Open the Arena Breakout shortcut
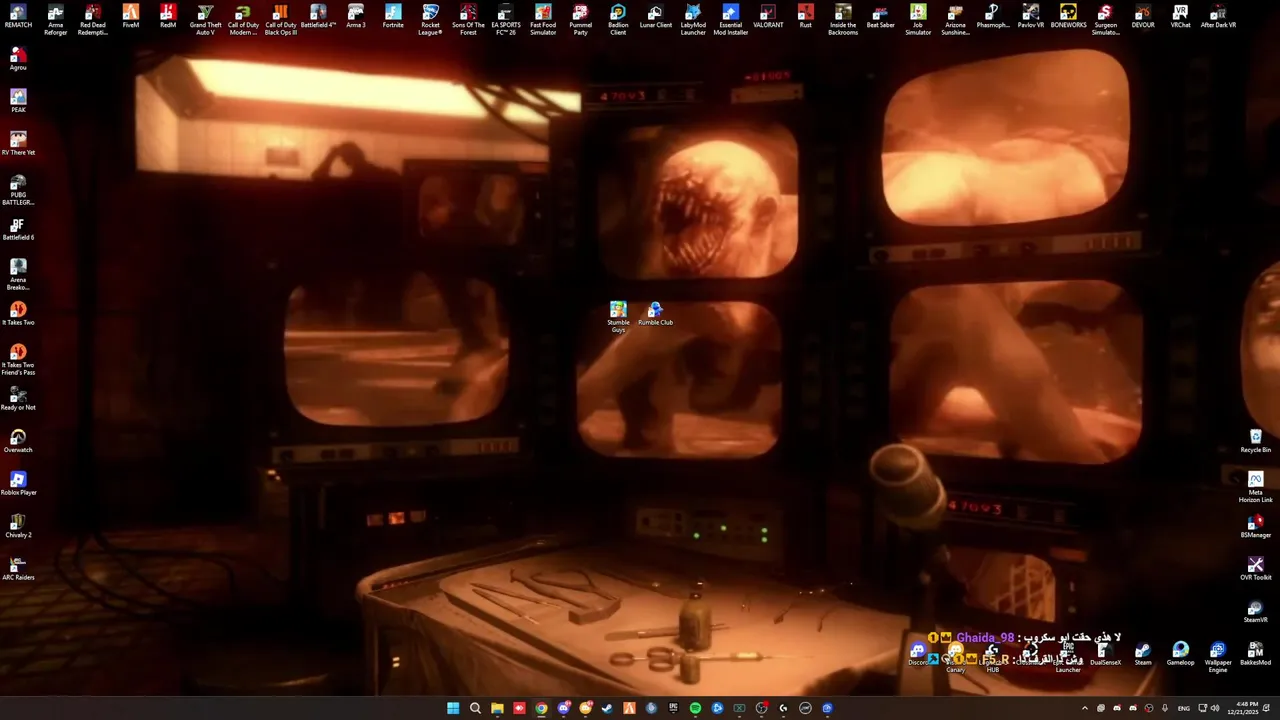Image resolution: width=1280 pixels, height=720 pixels. 18,275
